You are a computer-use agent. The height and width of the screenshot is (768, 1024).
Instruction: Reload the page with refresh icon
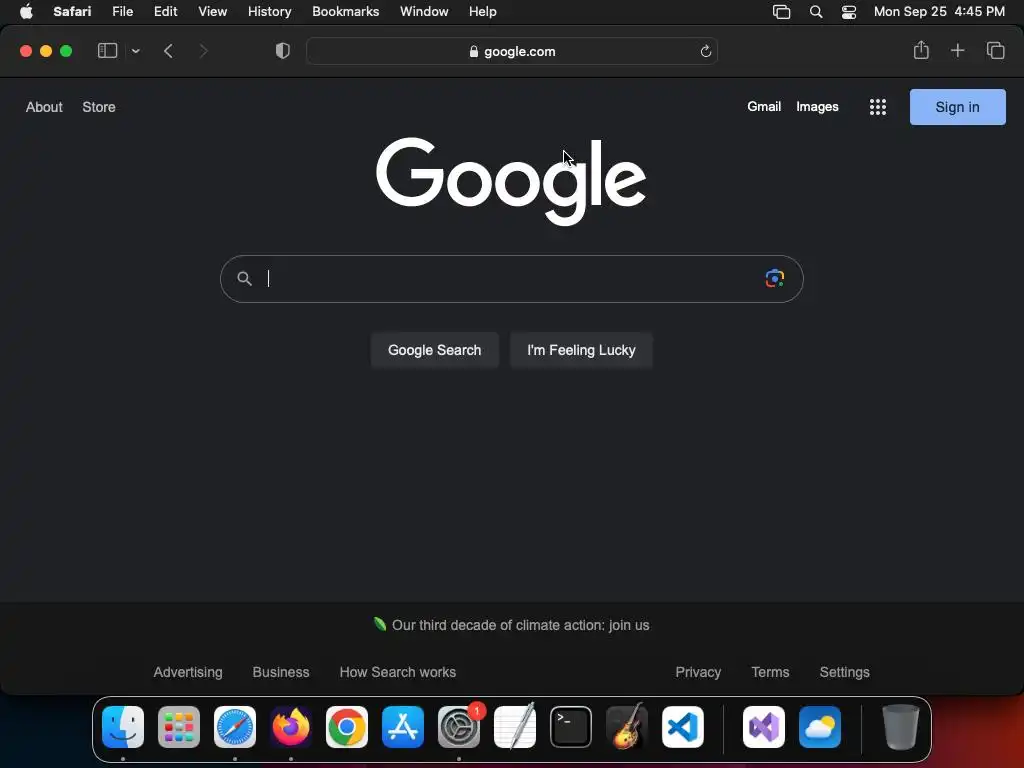coord(705,52)
